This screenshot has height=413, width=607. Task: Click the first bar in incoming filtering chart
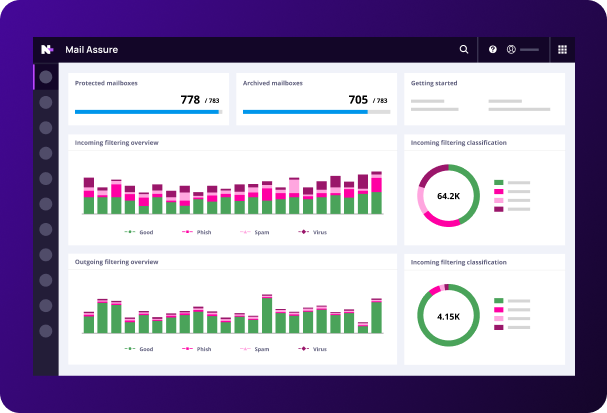[89, 195]
